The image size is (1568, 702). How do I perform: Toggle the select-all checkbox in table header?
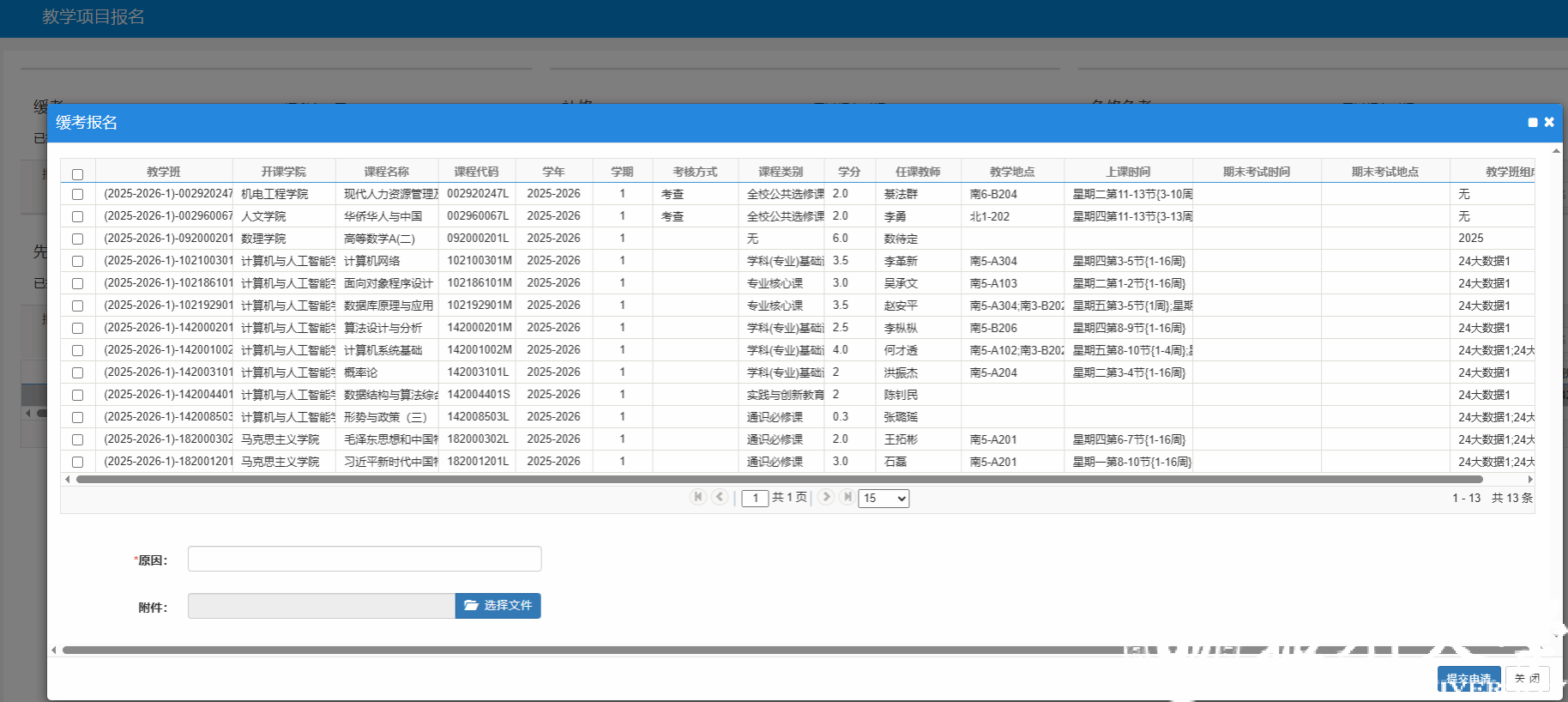(x=77, y=174)
